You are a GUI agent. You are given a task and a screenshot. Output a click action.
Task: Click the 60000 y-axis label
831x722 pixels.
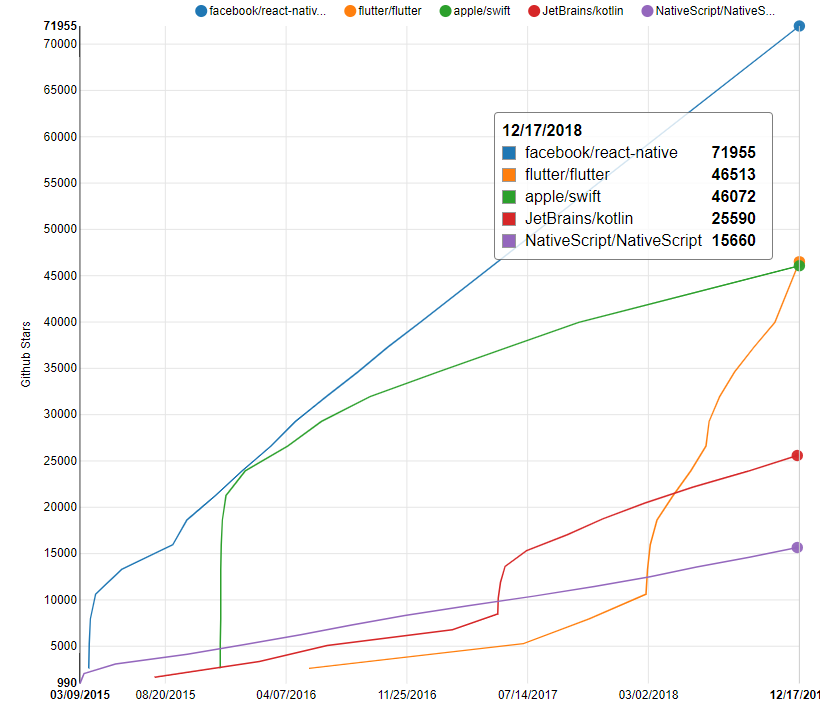(x=60, y=137)
